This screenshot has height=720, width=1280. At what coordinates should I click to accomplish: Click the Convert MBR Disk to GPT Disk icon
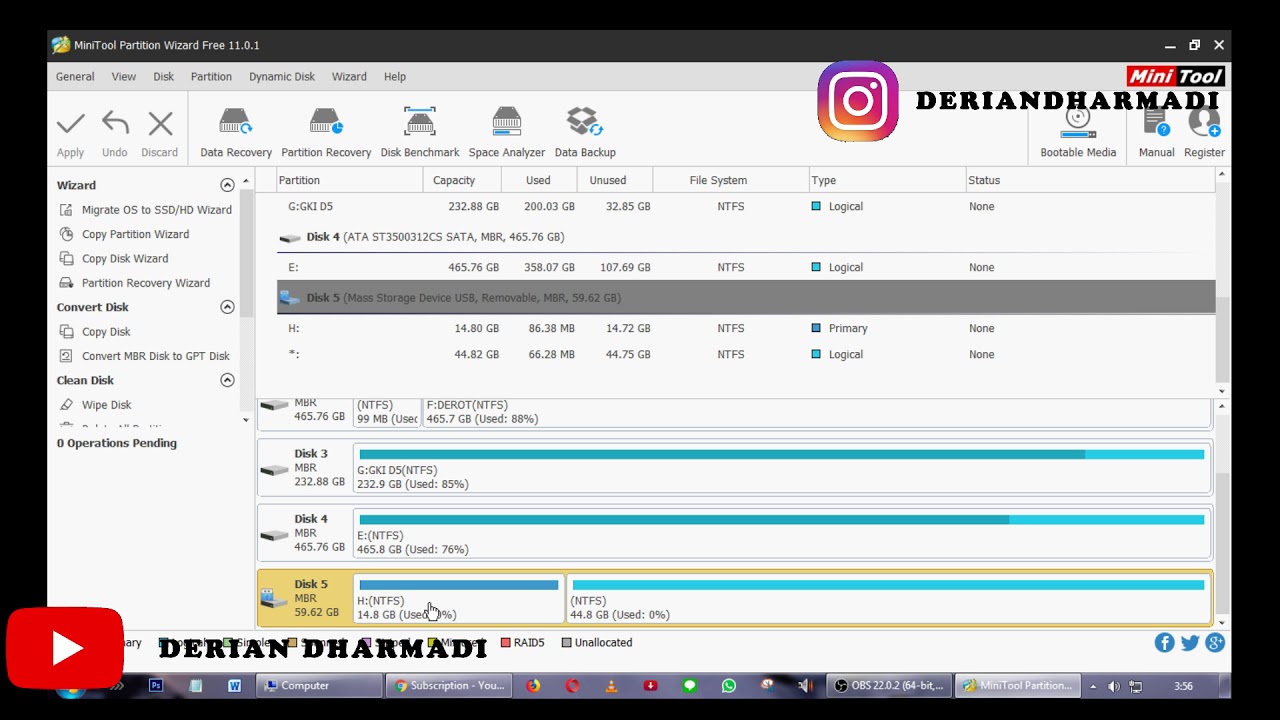pyautogui.click(x=66, y=356)
